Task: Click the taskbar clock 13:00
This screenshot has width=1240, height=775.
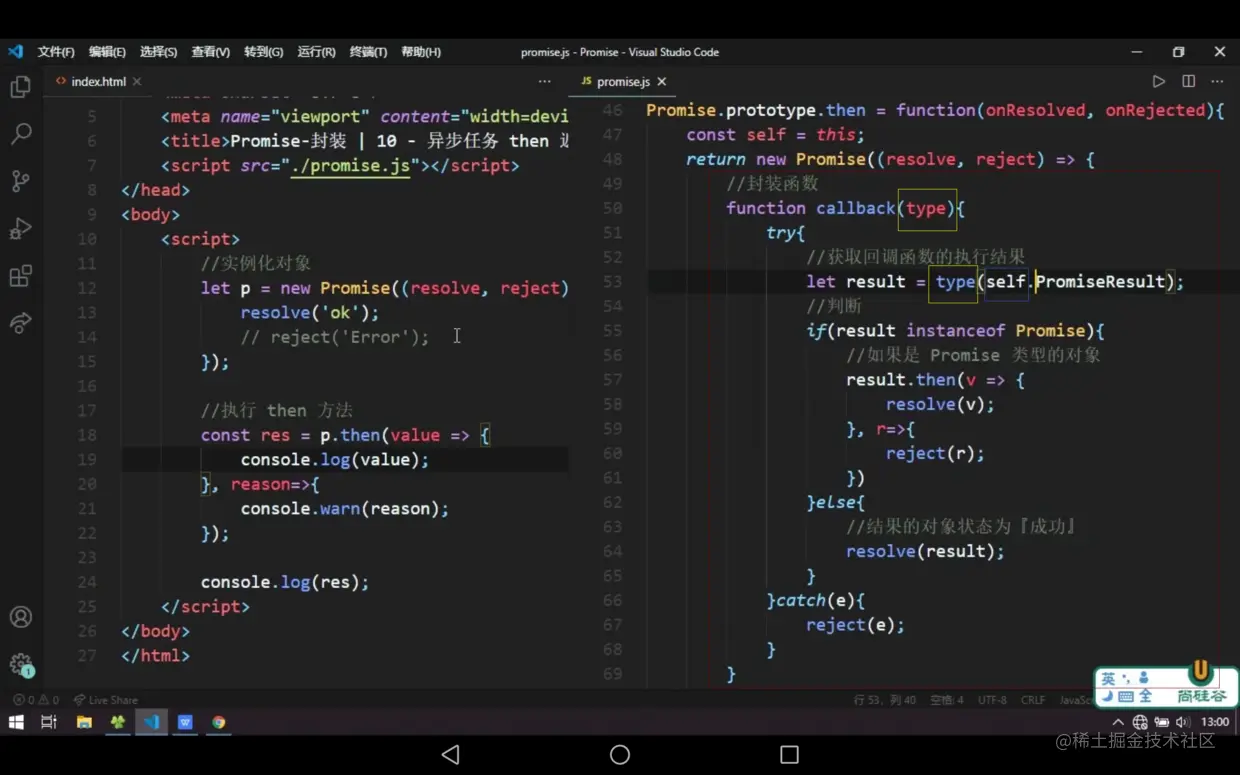Action: coord(1215,722)
